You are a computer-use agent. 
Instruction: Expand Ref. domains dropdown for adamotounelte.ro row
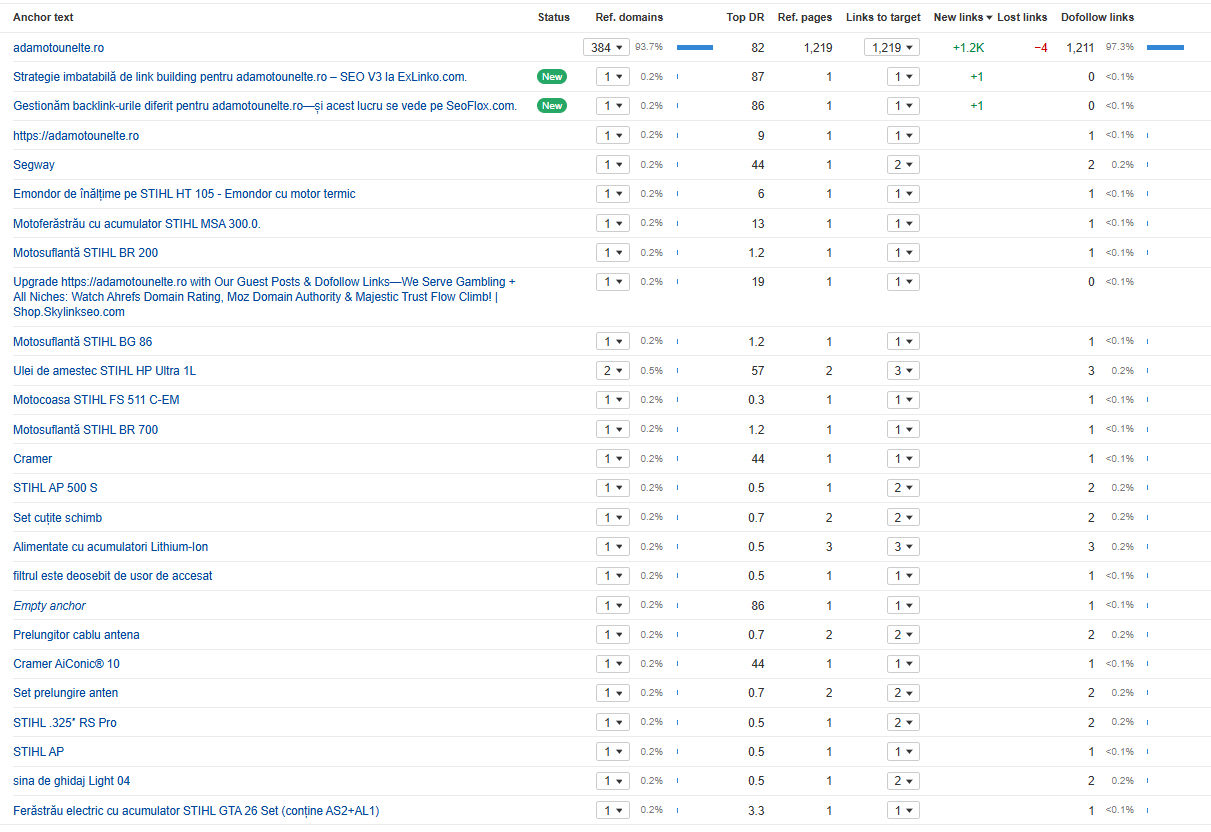606,47
